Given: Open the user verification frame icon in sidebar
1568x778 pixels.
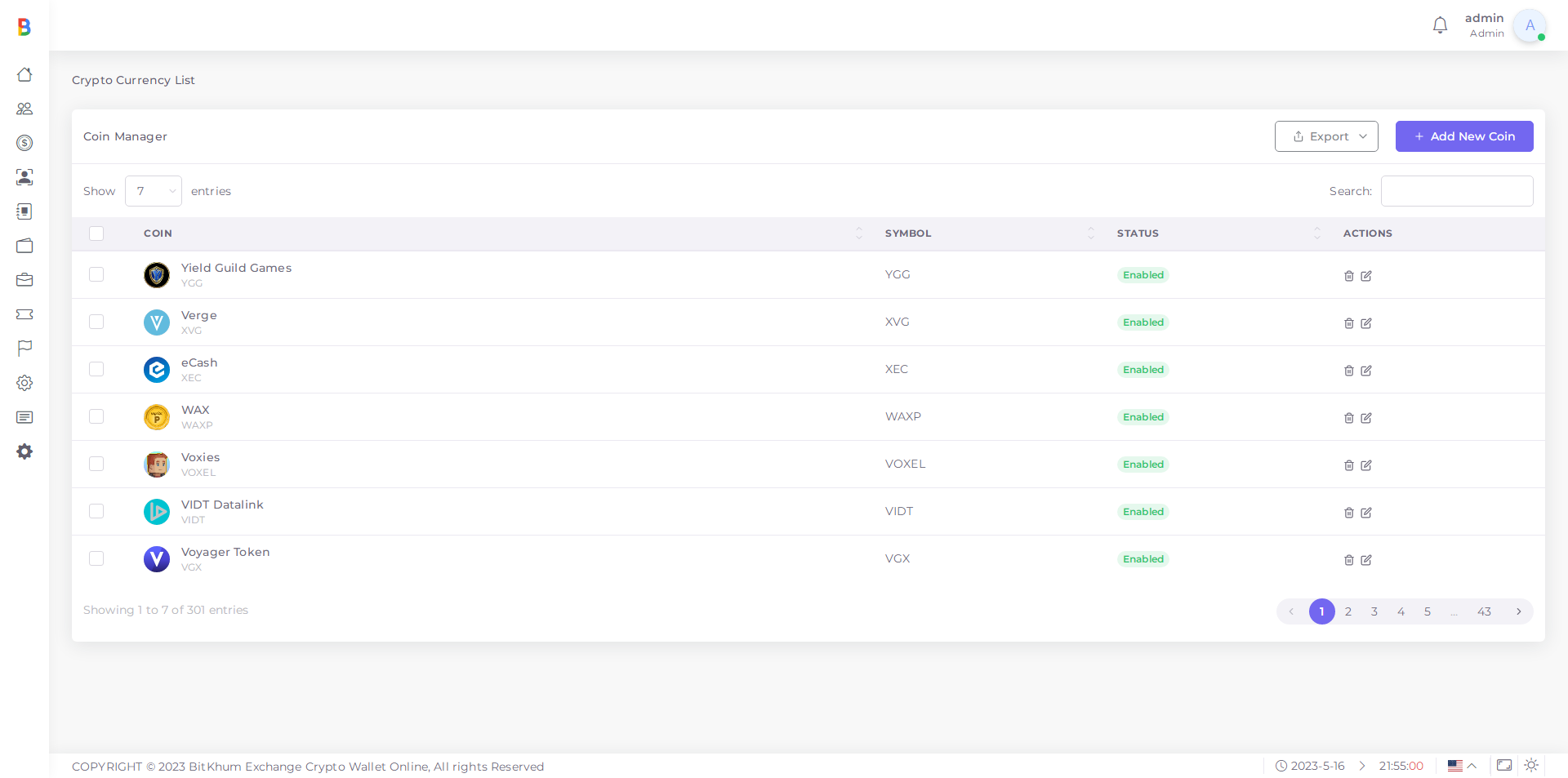Looking at the screenshot, I should (x=24, y=177).
